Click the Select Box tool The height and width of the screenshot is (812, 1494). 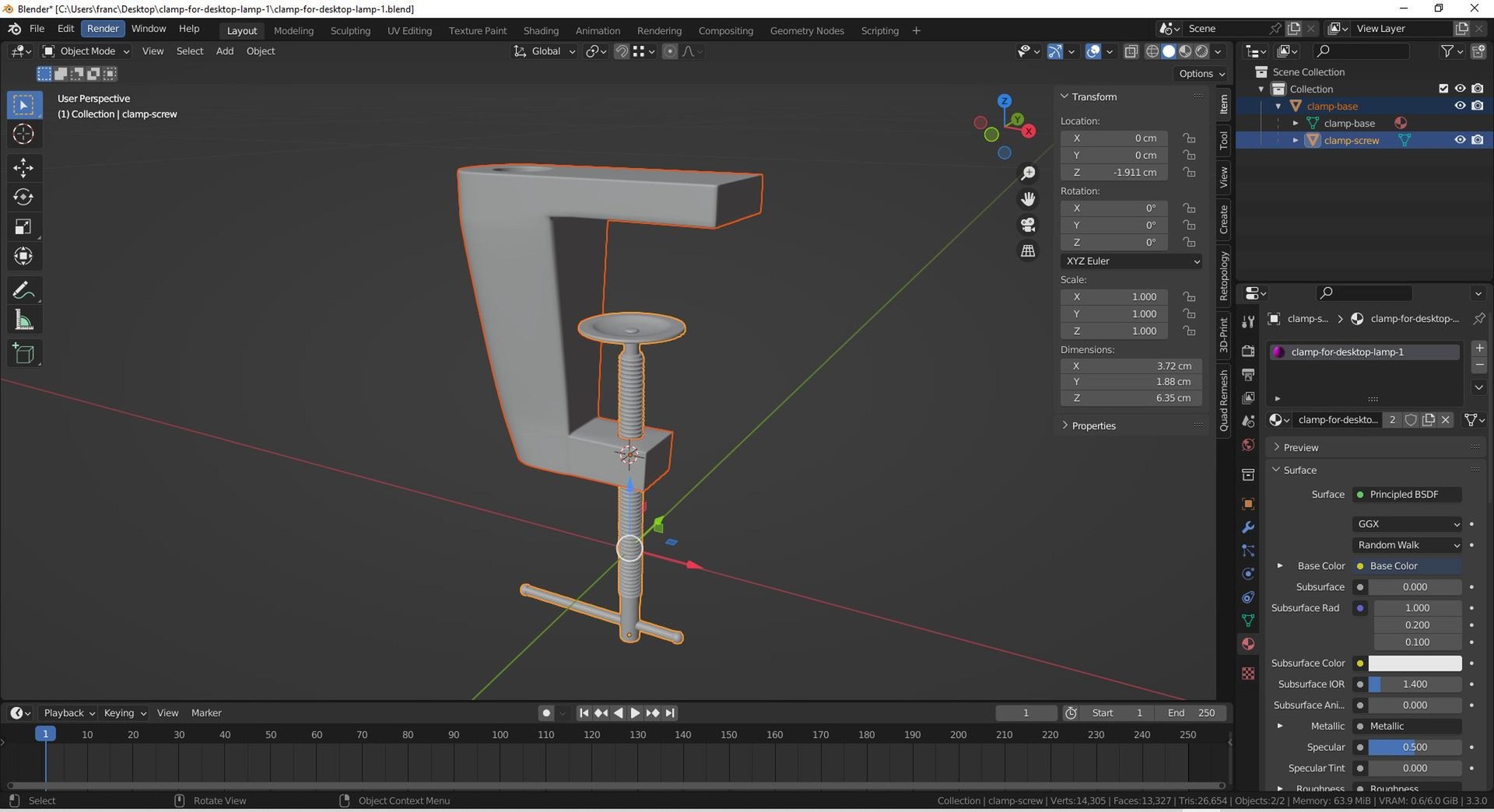23,104
